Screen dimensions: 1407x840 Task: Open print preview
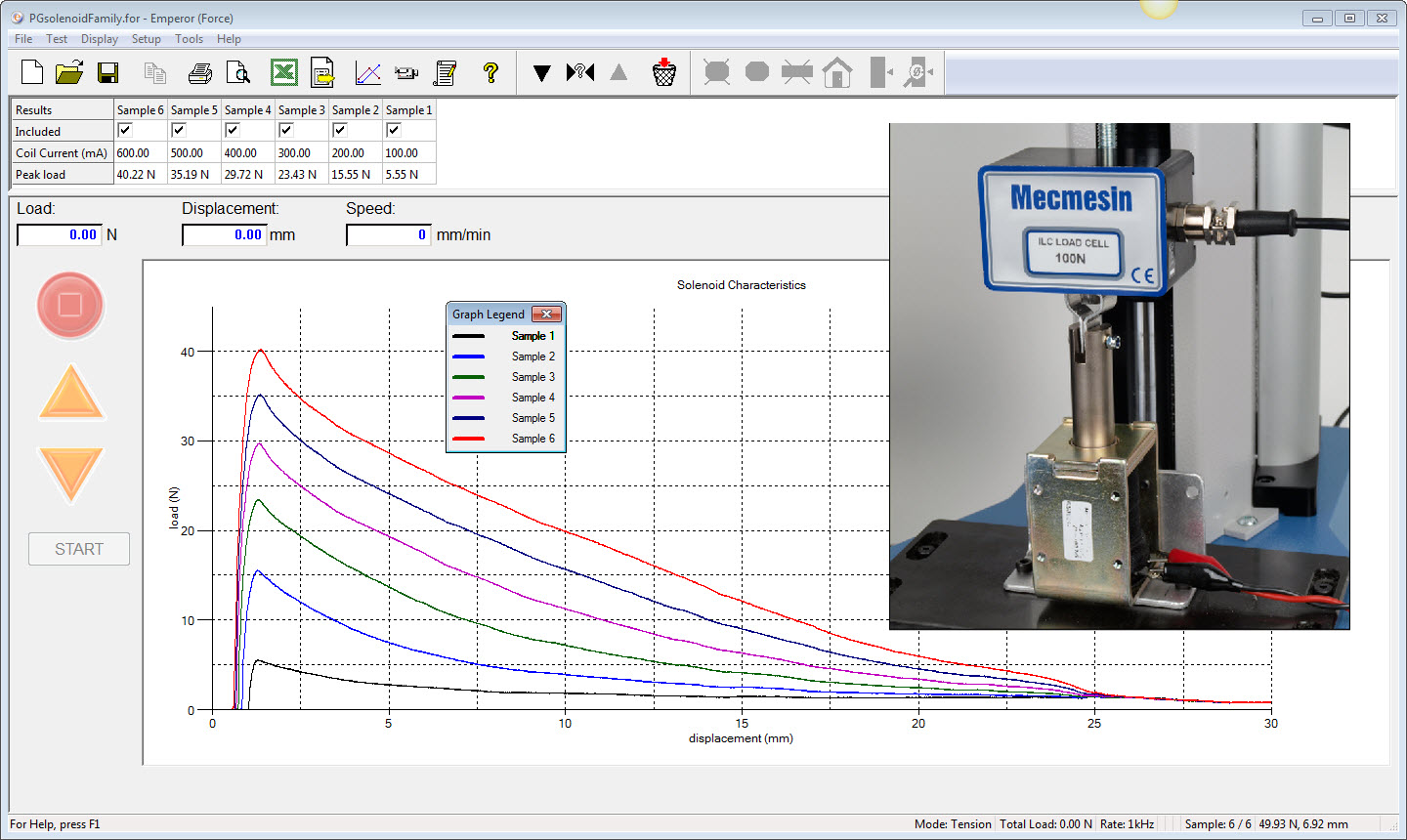pyautogui.click(x=238, y=71)
